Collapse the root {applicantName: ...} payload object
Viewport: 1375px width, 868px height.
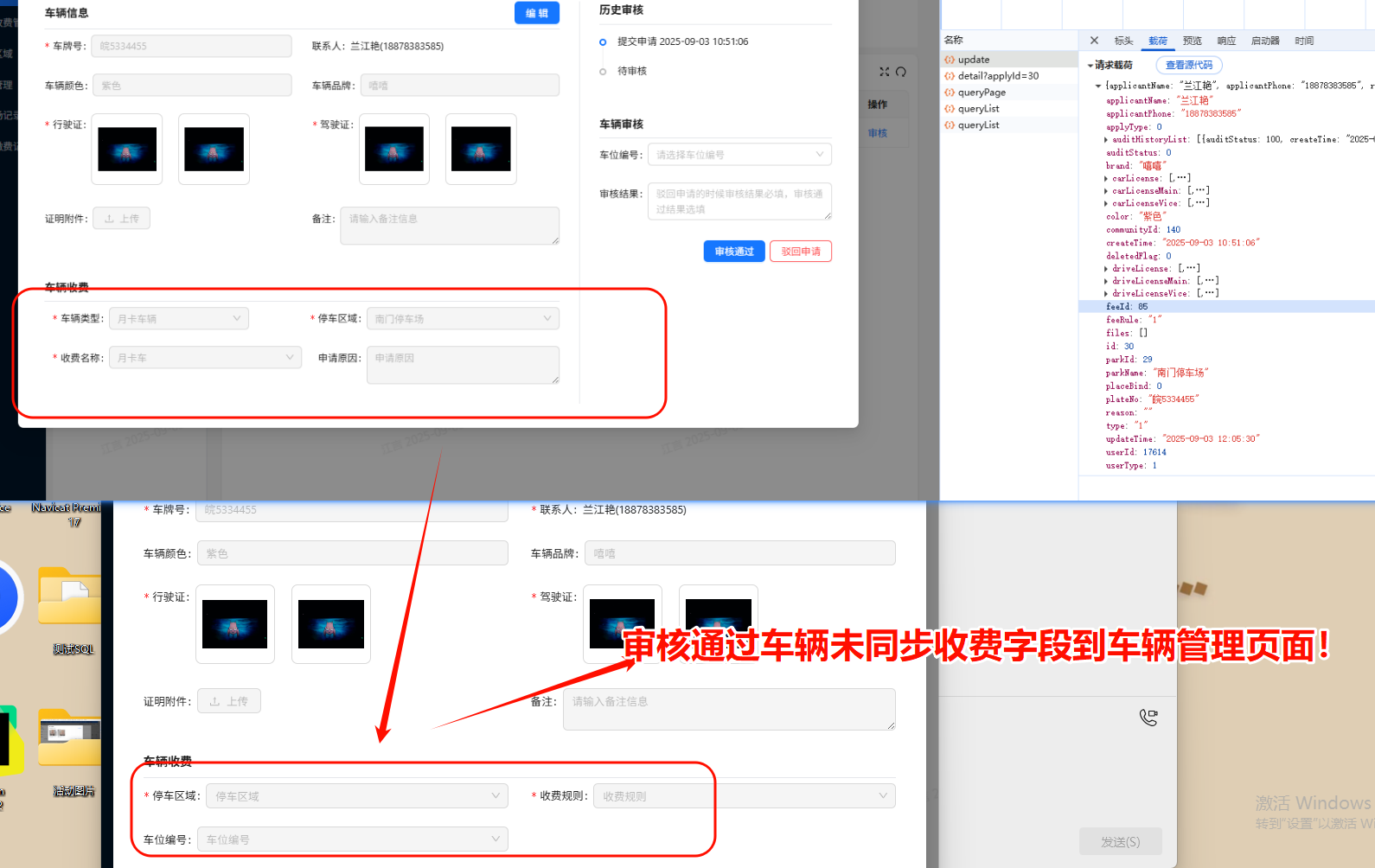(x=1098, y=86)
